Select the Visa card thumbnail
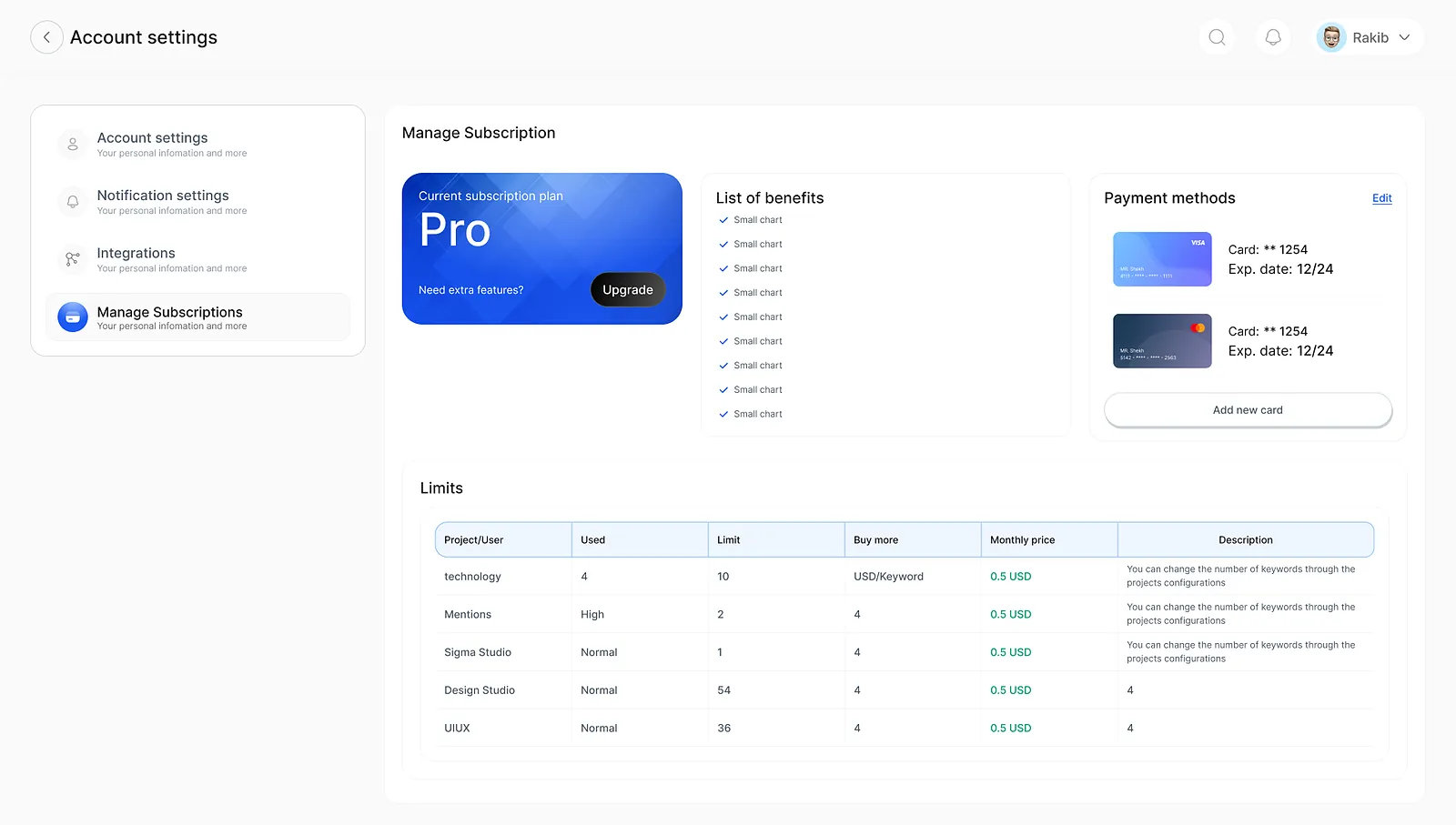Image resolution: width=1456 pixels, height=825 pixels. tap(1162, 259)
